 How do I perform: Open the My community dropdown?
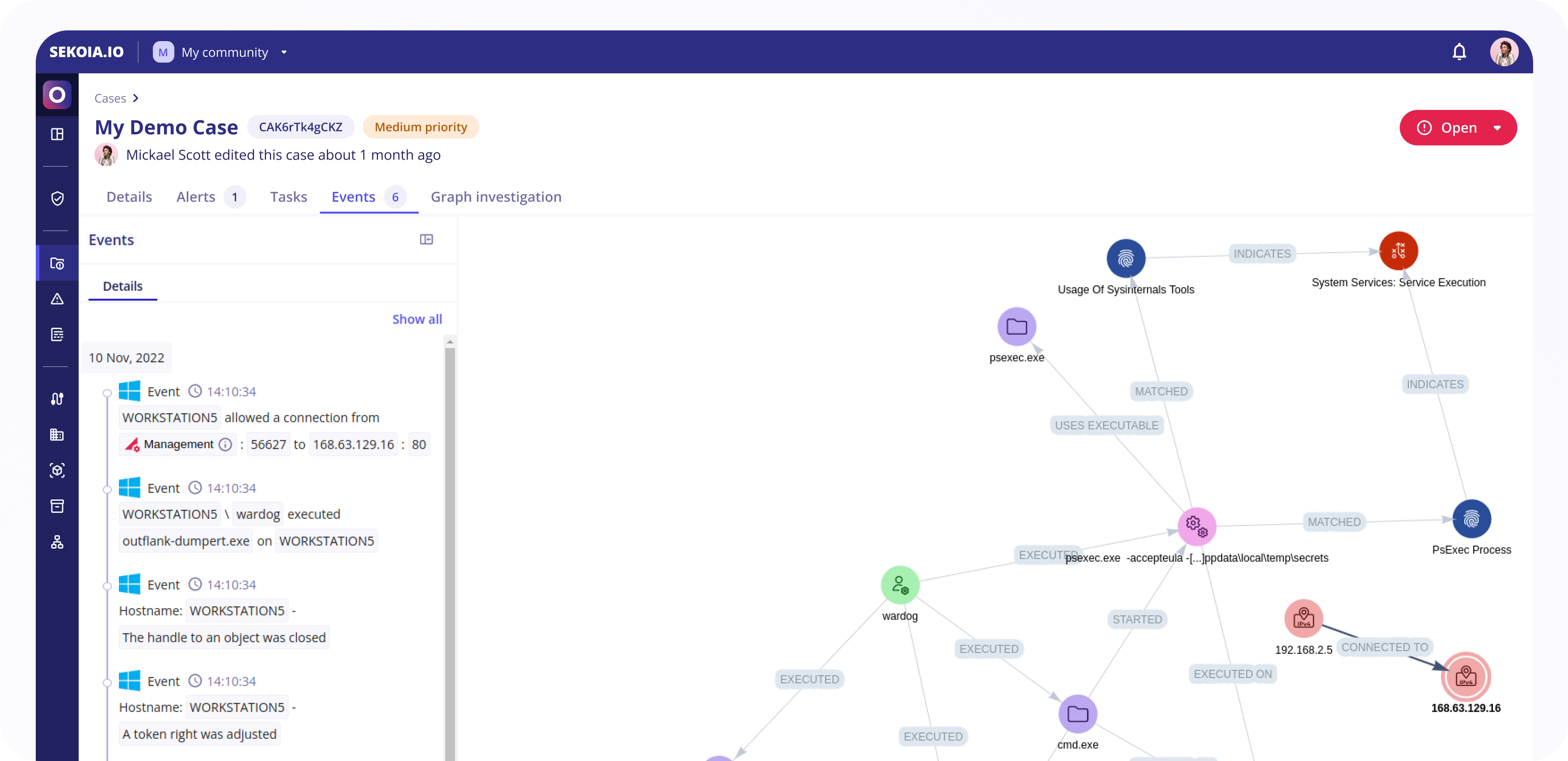click(x=284, y=52)
